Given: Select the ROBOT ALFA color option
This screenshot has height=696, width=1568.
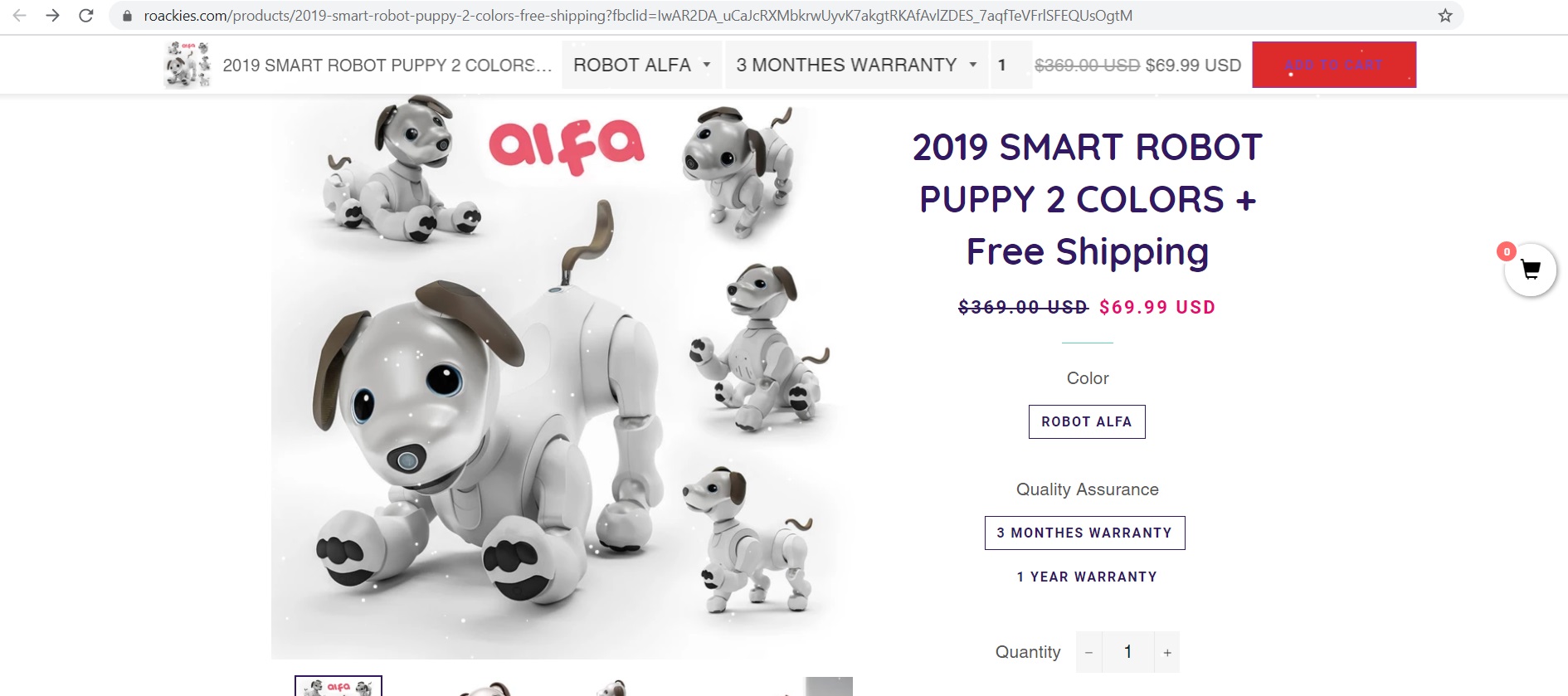Looking at the screenshot, I should click(x=1087, y=421).
